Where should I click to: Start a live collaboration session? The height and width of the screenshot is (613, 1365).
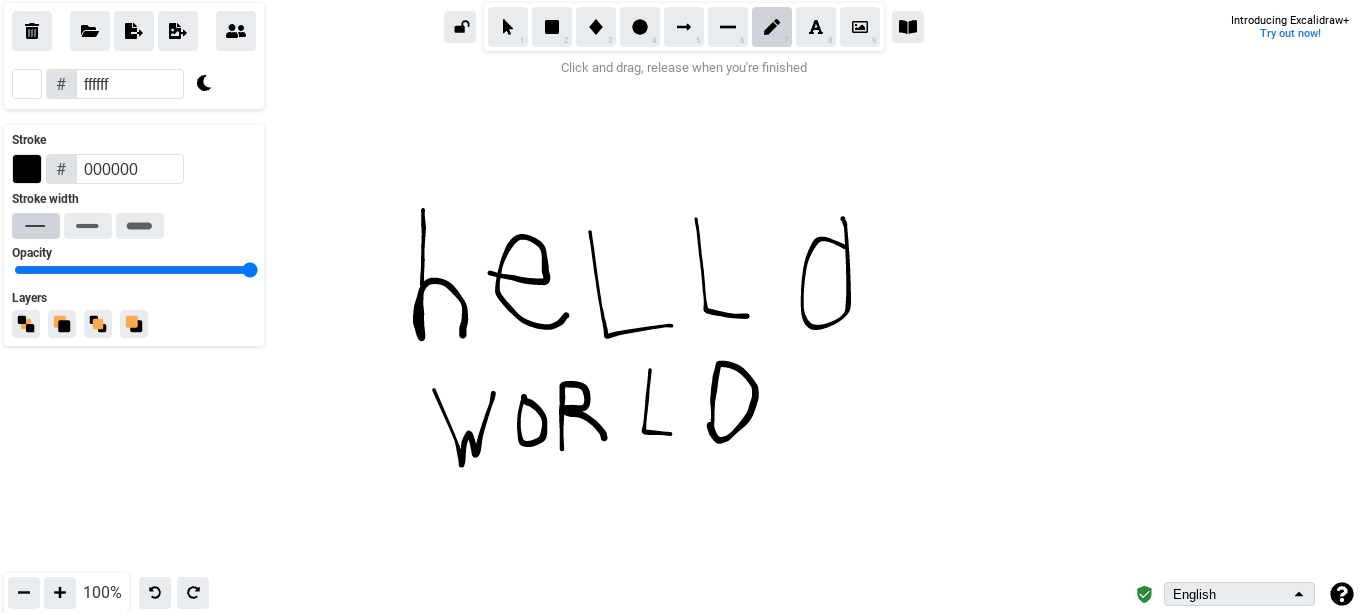pyautogui.click(x=235, y=31)
